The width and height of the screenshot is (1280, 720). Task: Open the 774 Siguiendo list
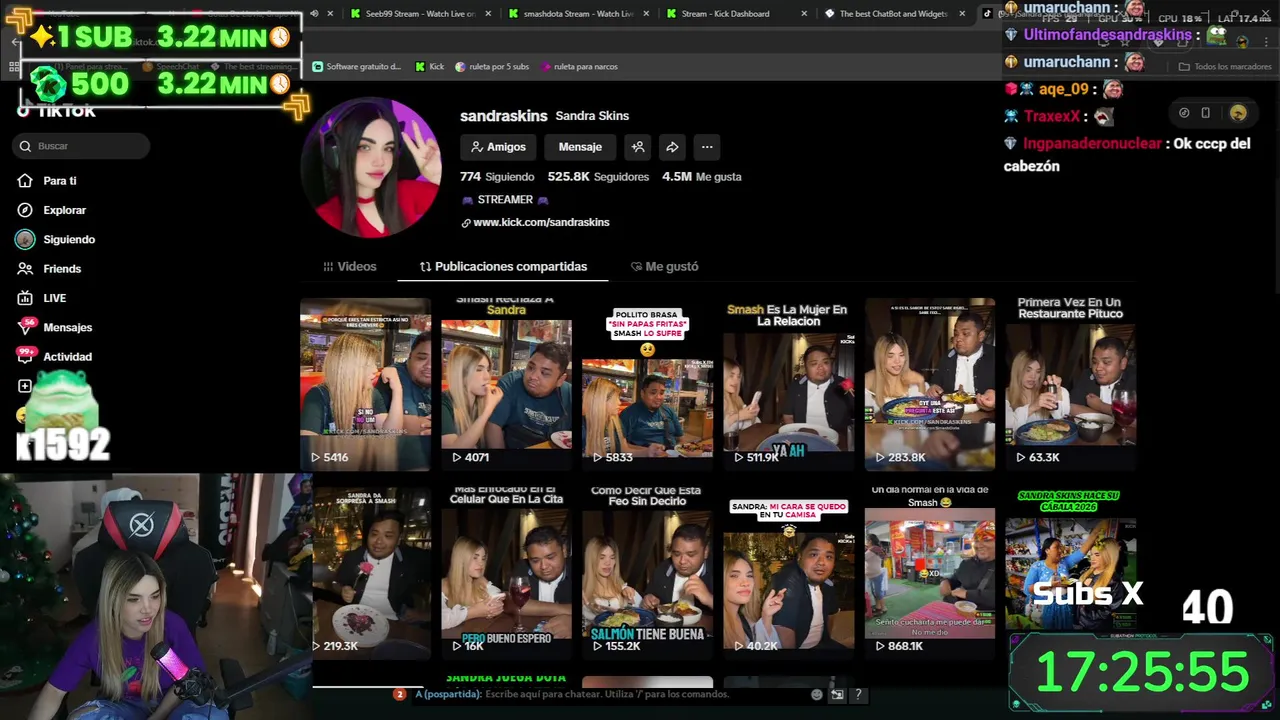click(497, 176)
